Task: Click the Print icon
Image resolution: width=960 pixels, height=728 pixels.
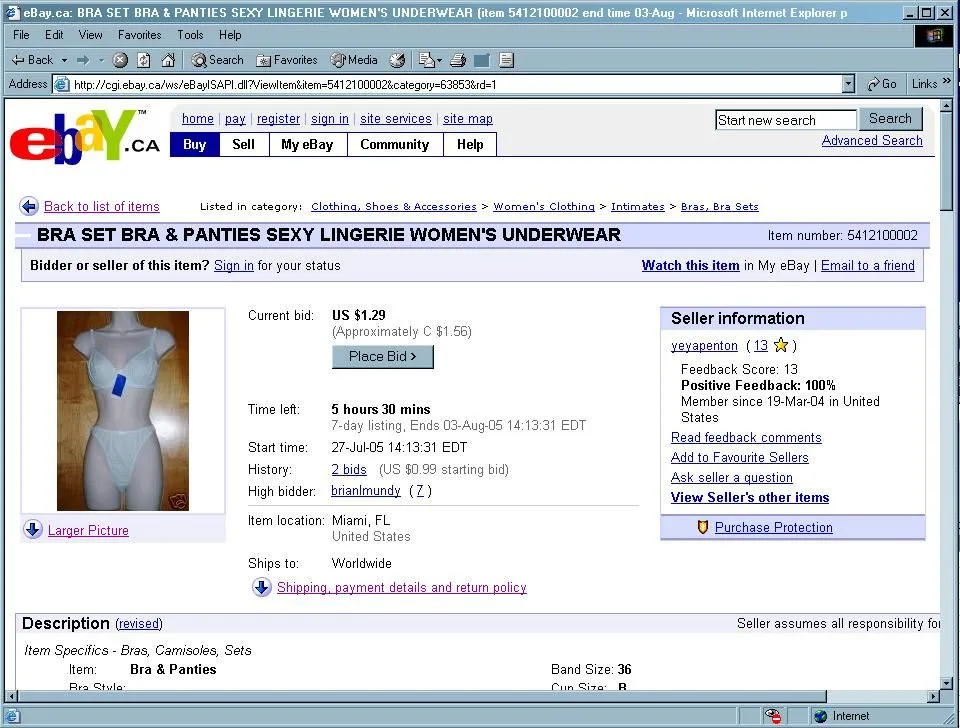Action: 458,60
